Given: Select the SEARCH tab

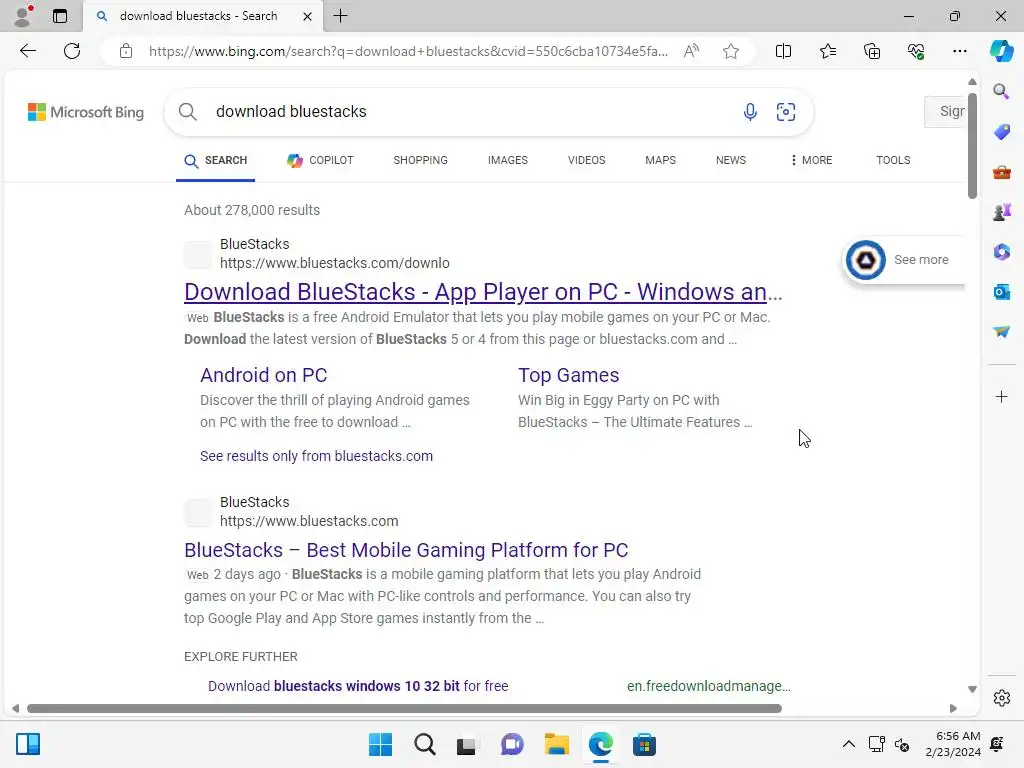Looking at the screenshot, I should click(216, 160).
